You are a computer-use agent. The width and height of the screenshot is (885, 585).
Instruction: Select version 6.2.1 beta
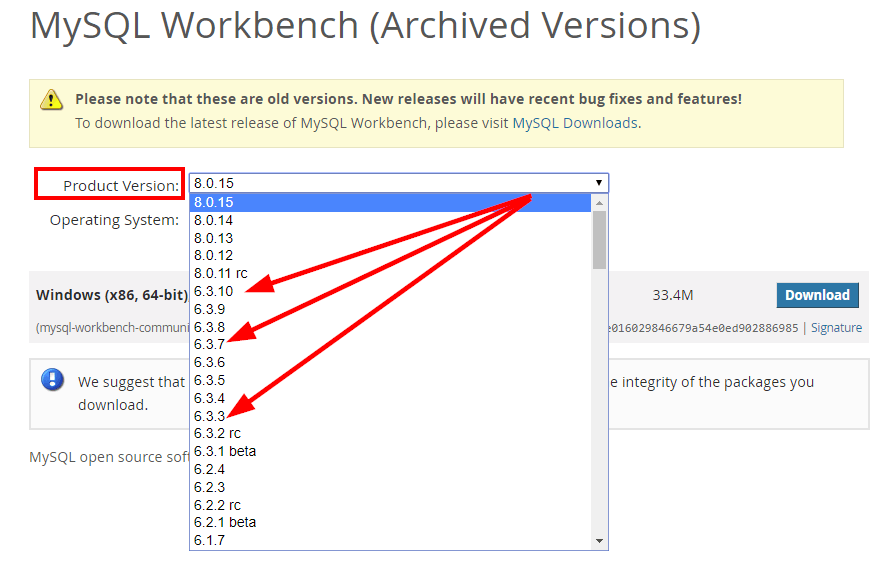point(390,523)
